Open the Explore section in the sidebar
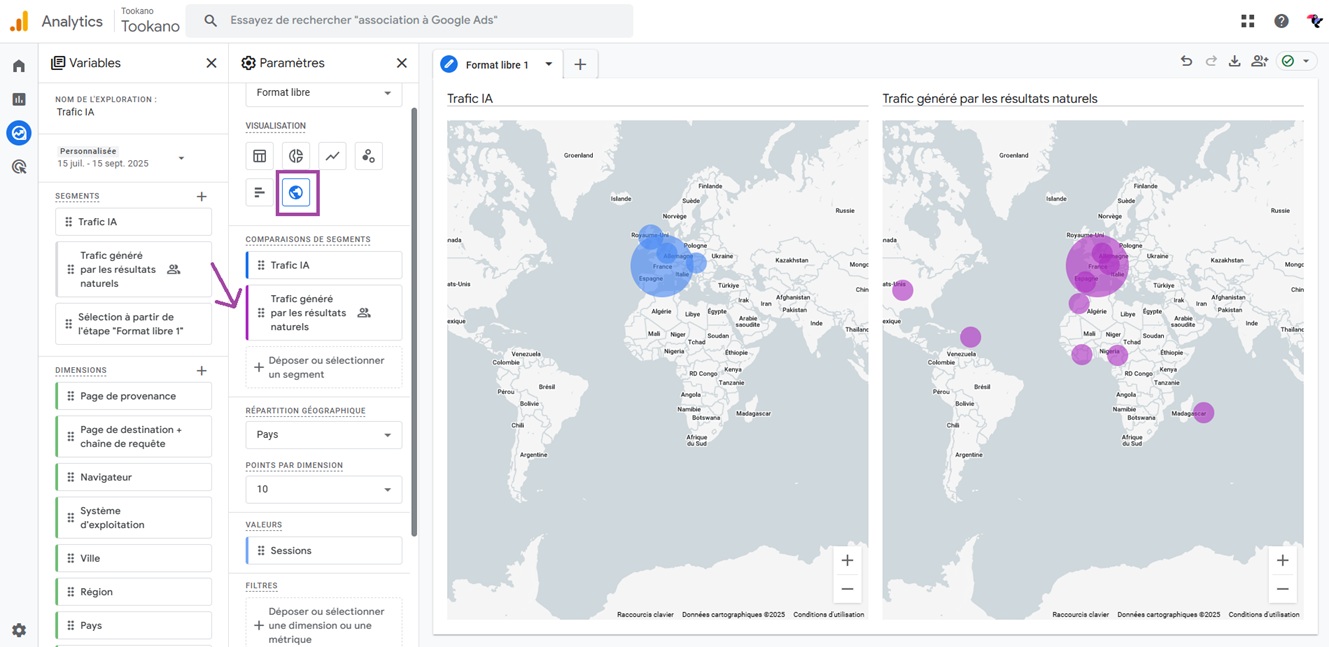Image resolution: width=1329 pixels, height=647 pixels. [x=19, y=133]
